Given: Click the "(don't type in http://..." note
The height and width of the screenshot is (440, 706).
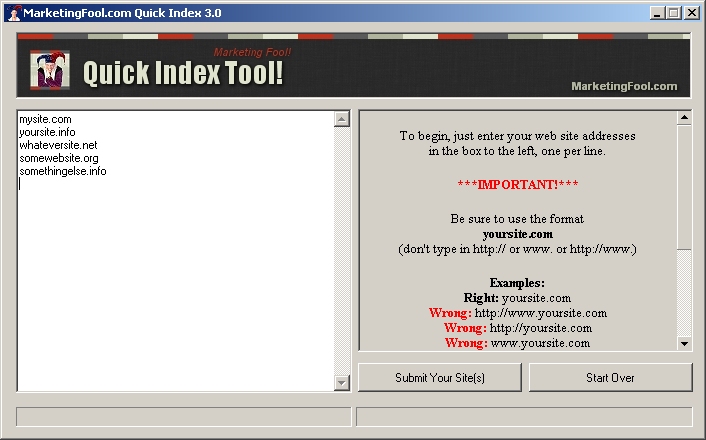Looking at the screenshot, I should pyautogui.click(x=517, y=249).
